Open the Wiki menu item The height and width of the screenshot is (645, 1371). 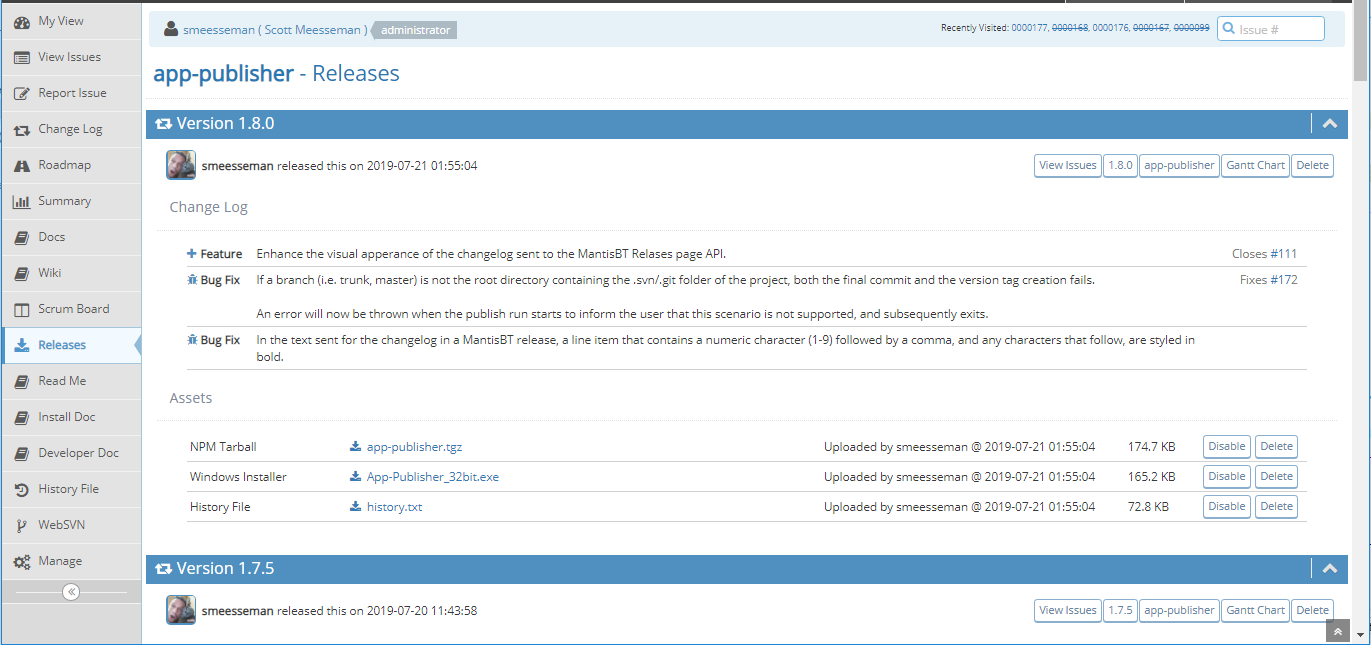tap(71, 273)
